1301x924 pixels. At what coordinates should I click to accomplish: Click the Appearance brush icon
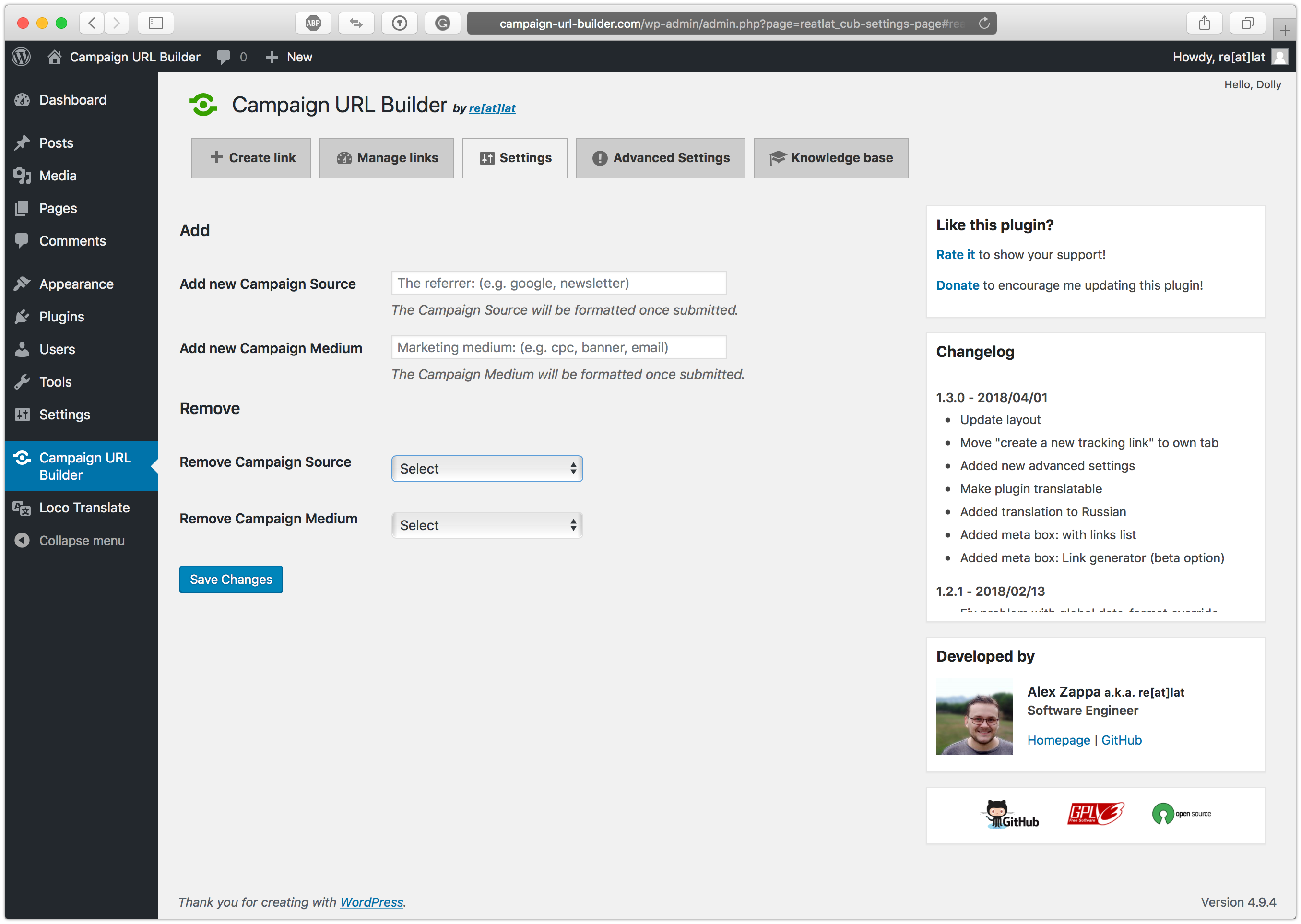click(x=22, y=284)
